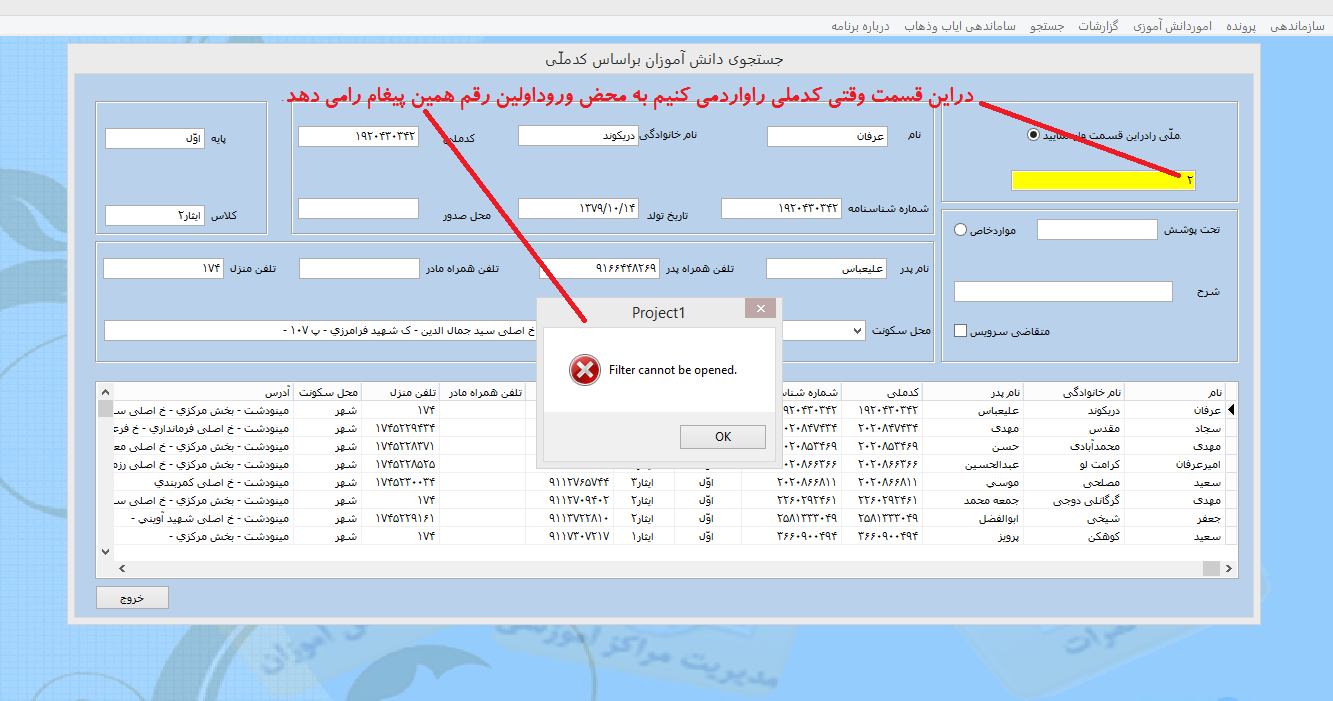Viewport: 1333px width, 701px height.
Task: Open the سازماندهی menu
Action: 1297,26
